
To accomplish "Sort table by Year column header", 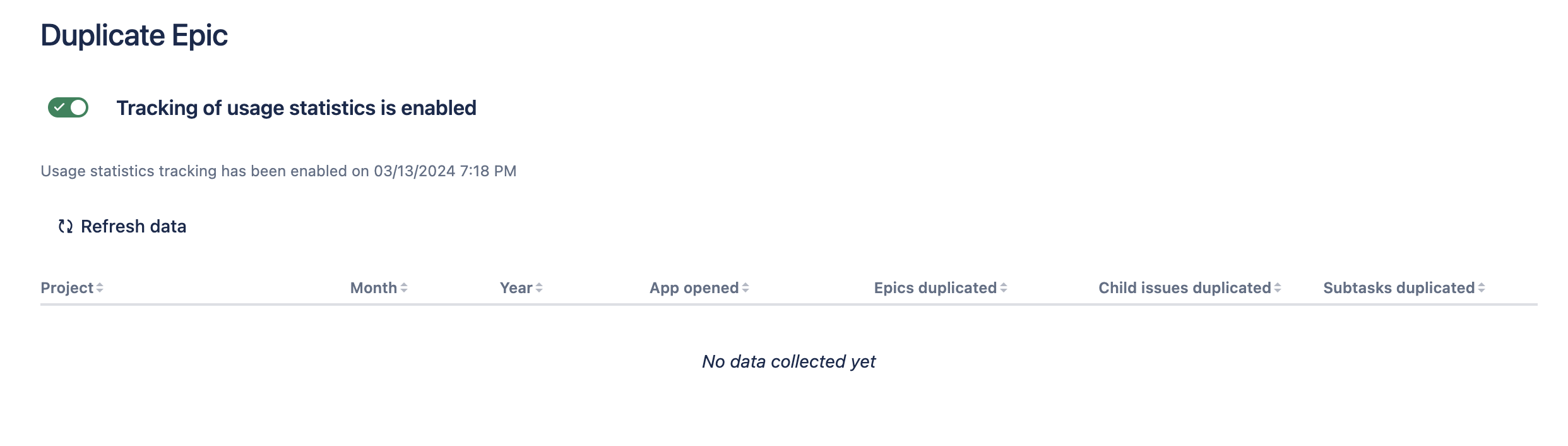I will (x=516, y=288).
